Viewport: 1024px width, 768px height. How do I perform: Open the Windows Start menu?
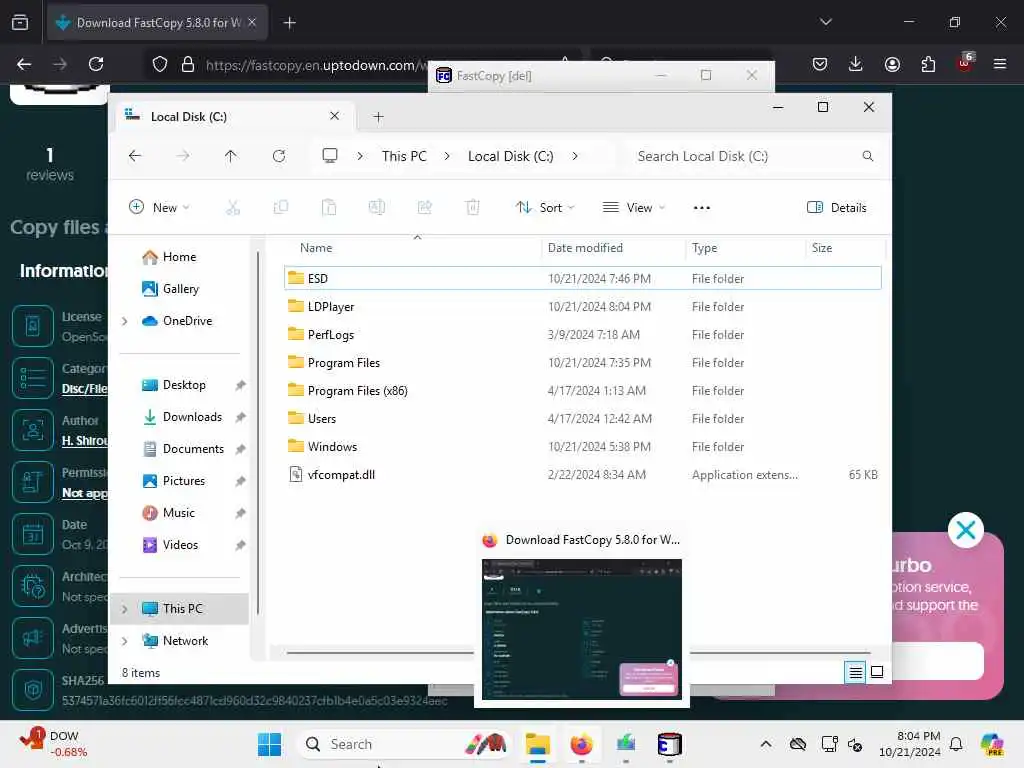269,744
